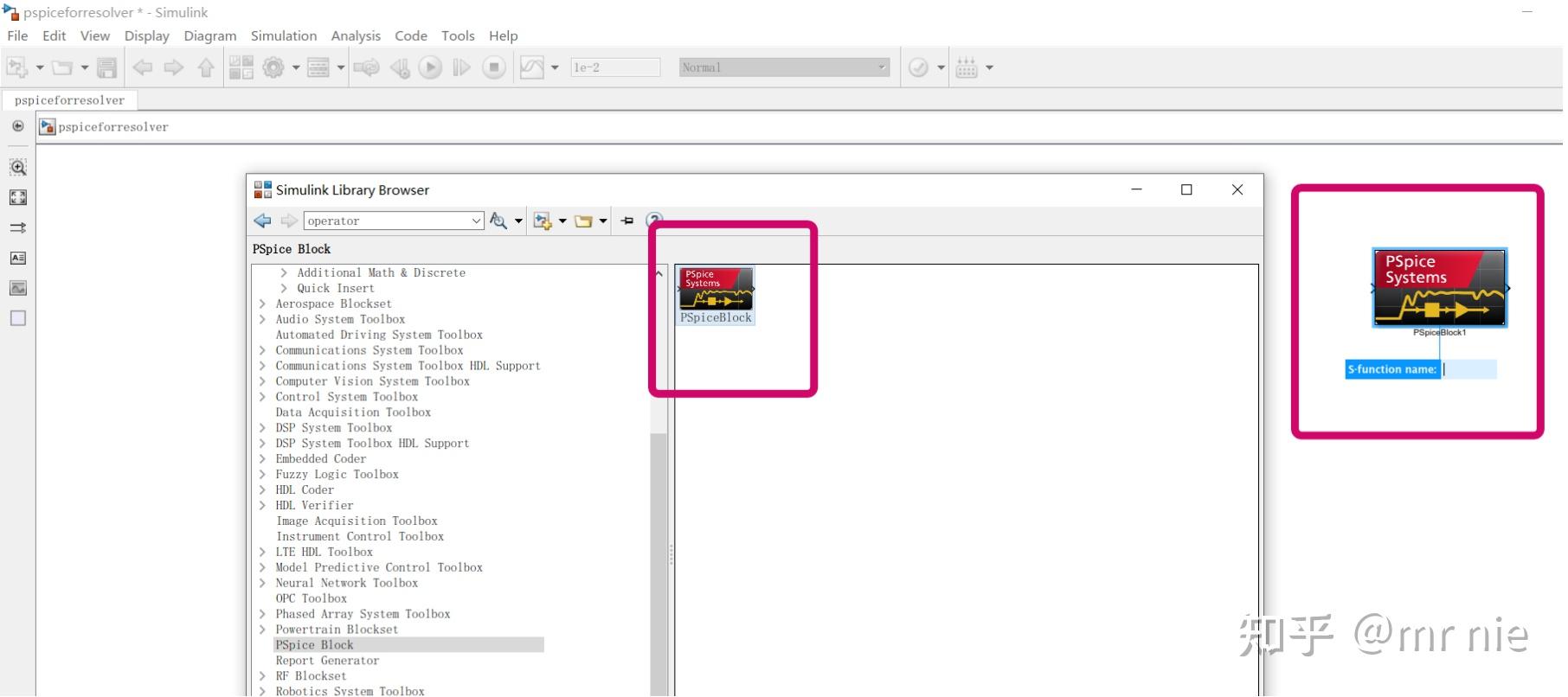Click the build model keyboard-like icon
This screenshot has width=1568, height=697.
(x=967, y=67)
